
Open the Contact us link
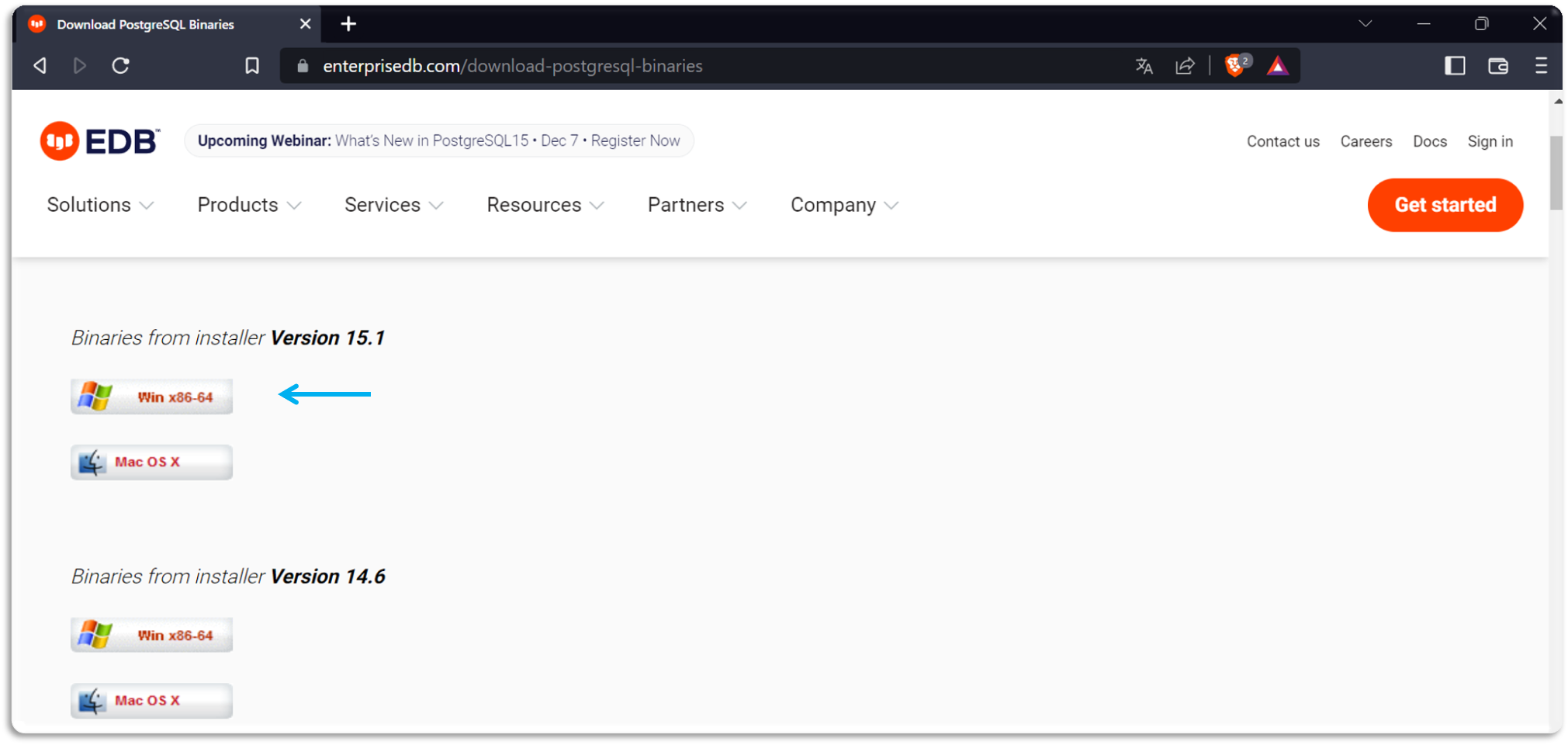1282,141
